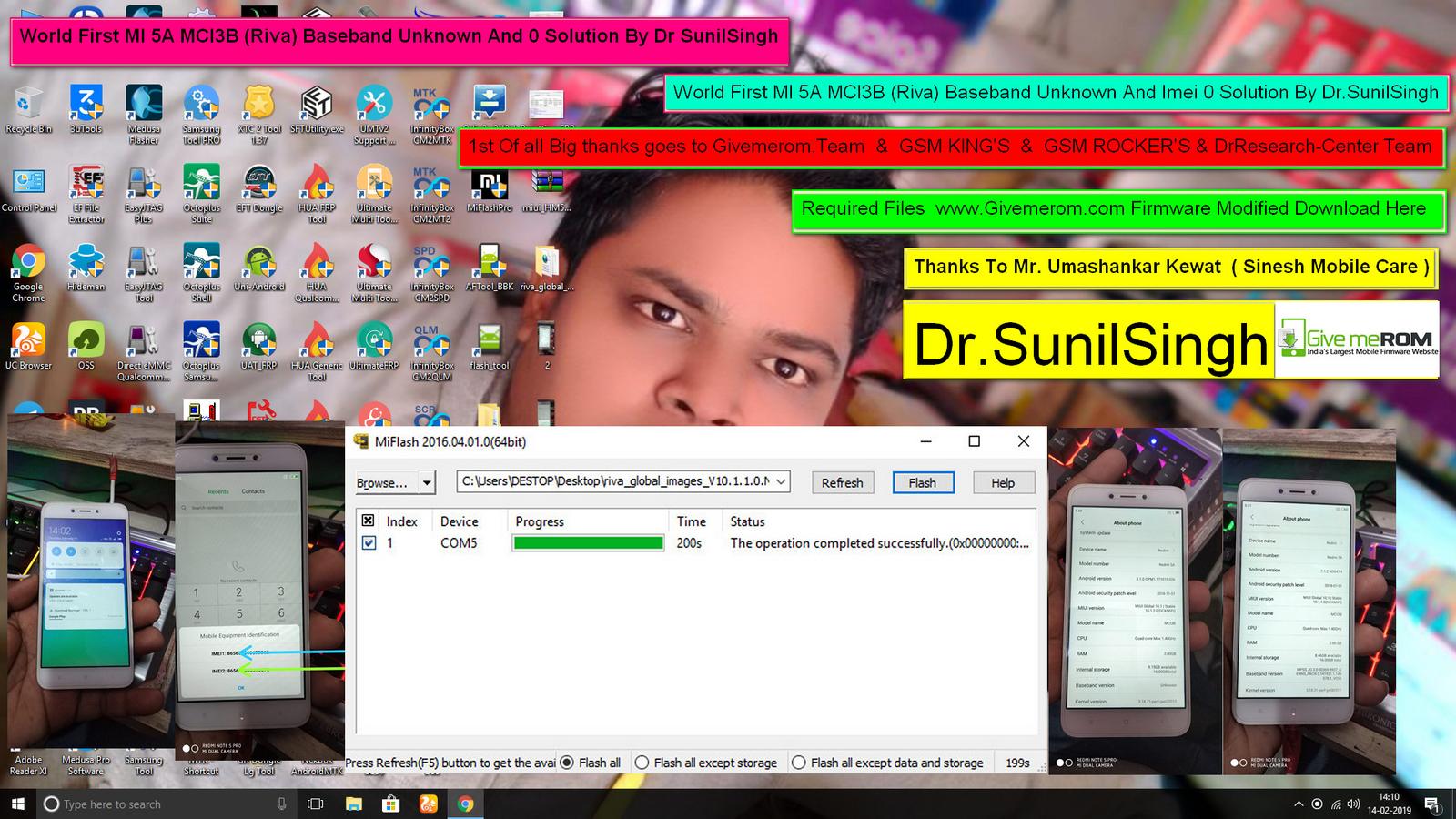Open Task View on the taskbar
The height and width of the screenshot is (819, 1456).
point(316,804)
